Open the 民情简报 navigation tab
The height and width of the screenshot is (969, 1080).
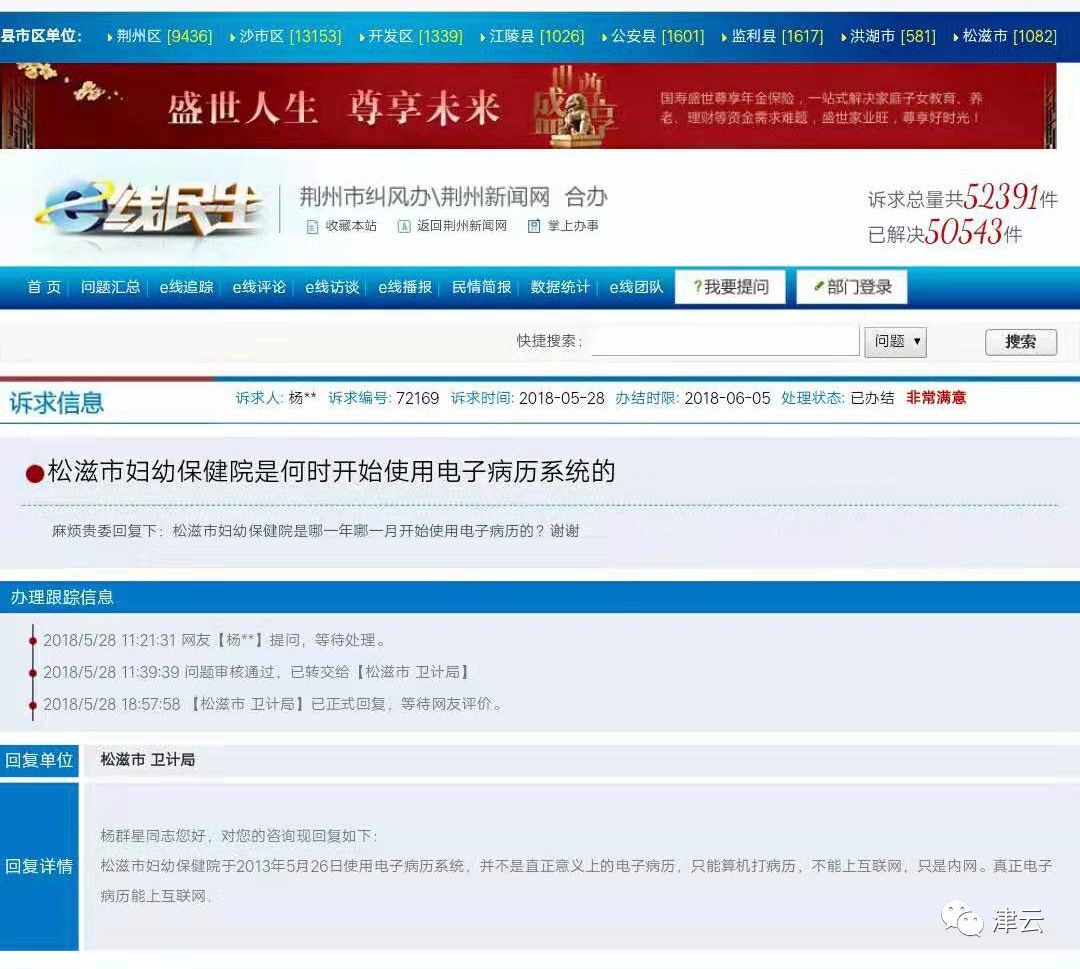coord(480,286)
